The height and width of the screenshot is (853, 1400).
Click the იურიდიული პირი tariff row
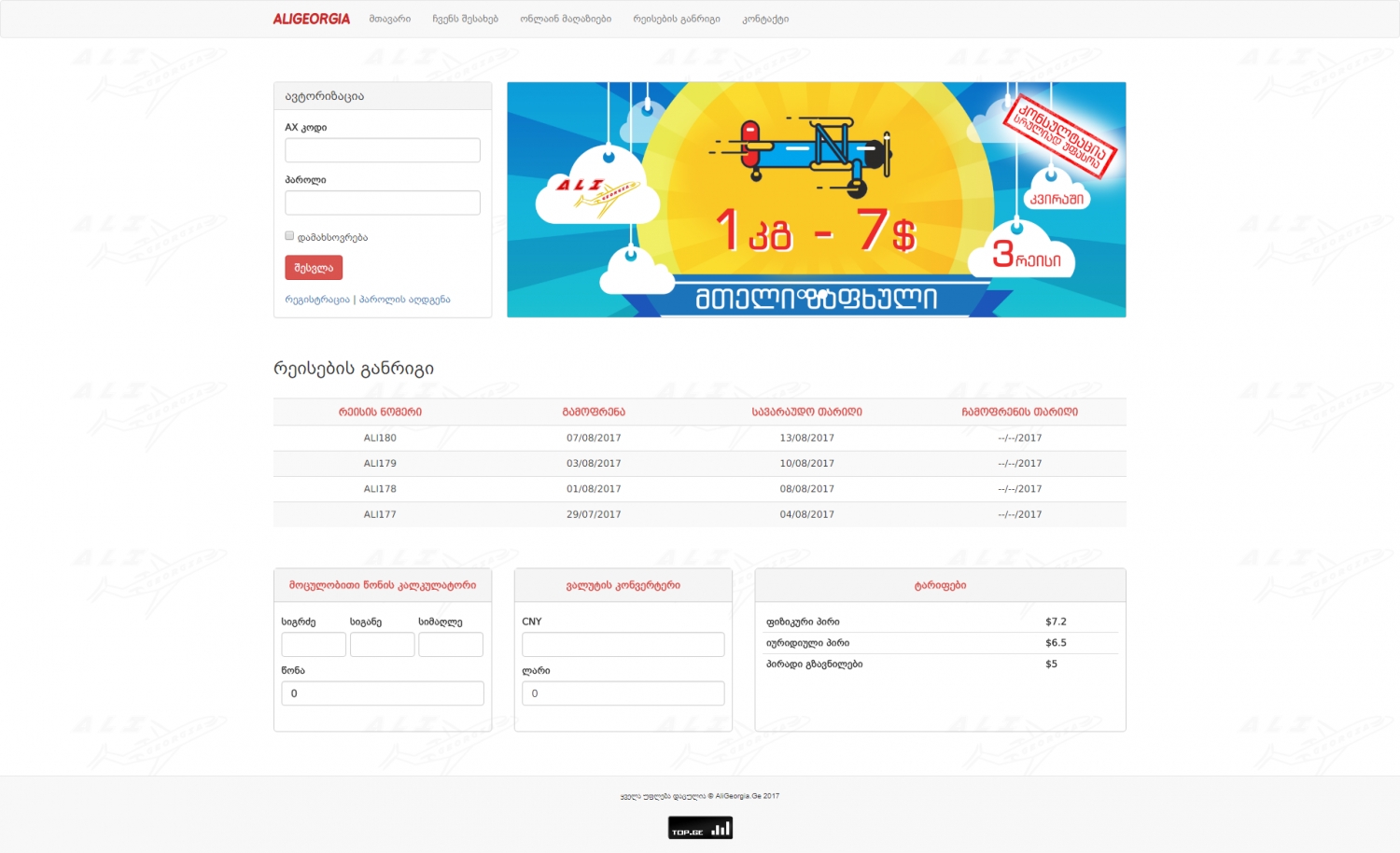coord(941,643)
